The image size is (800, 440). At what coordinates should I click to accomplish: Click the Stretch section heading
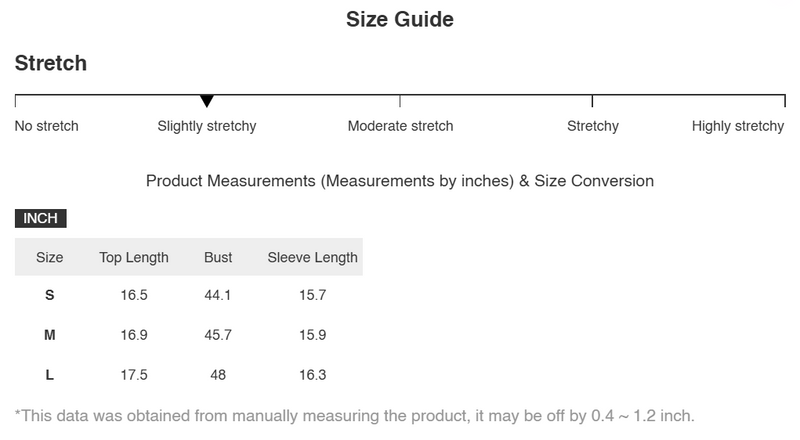(x=51, y=63)
